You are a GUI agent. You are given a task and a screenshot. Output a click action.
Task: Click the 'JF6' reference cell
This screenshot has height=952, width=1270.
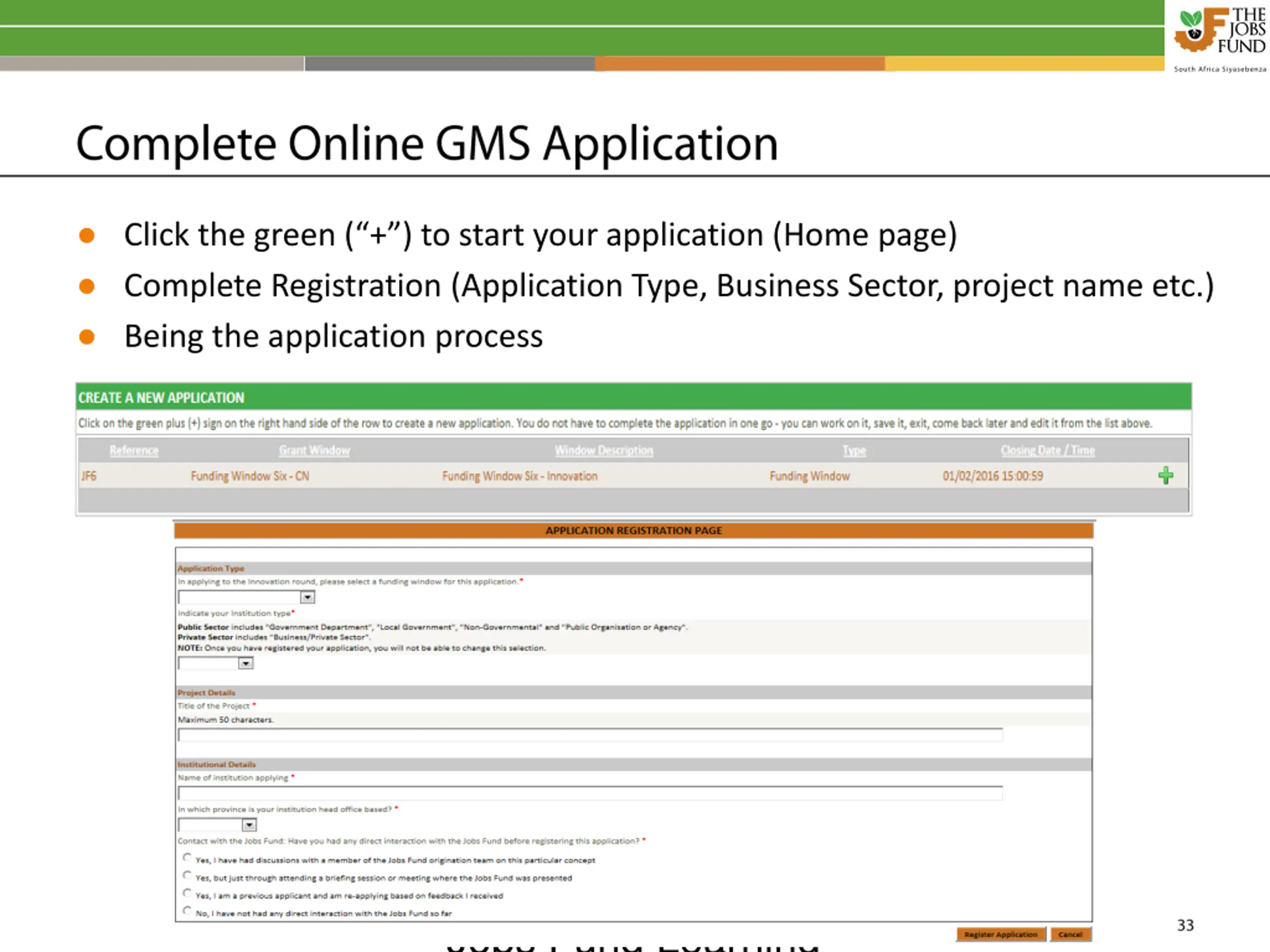(88, 476)
